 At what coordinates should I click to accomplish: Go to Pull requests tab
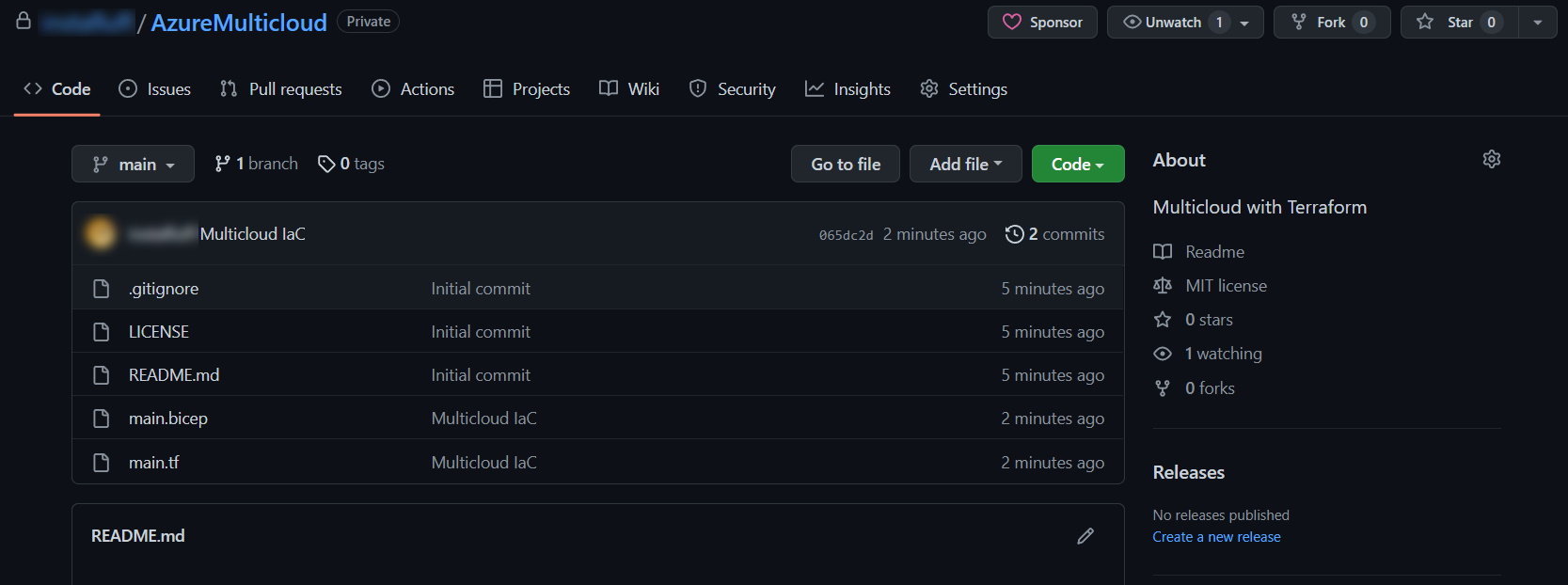tap(280, 88)
